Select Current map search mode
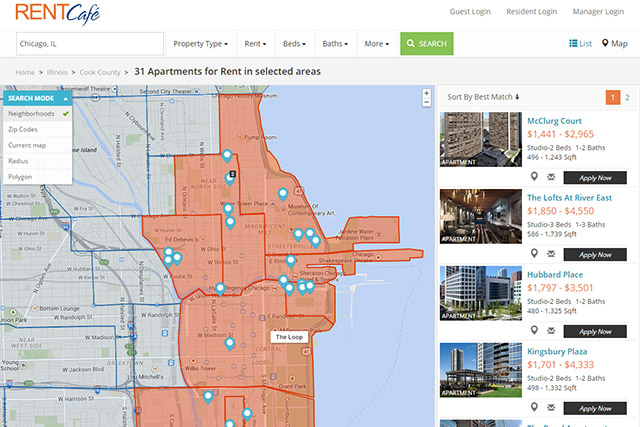 (38, 145)
